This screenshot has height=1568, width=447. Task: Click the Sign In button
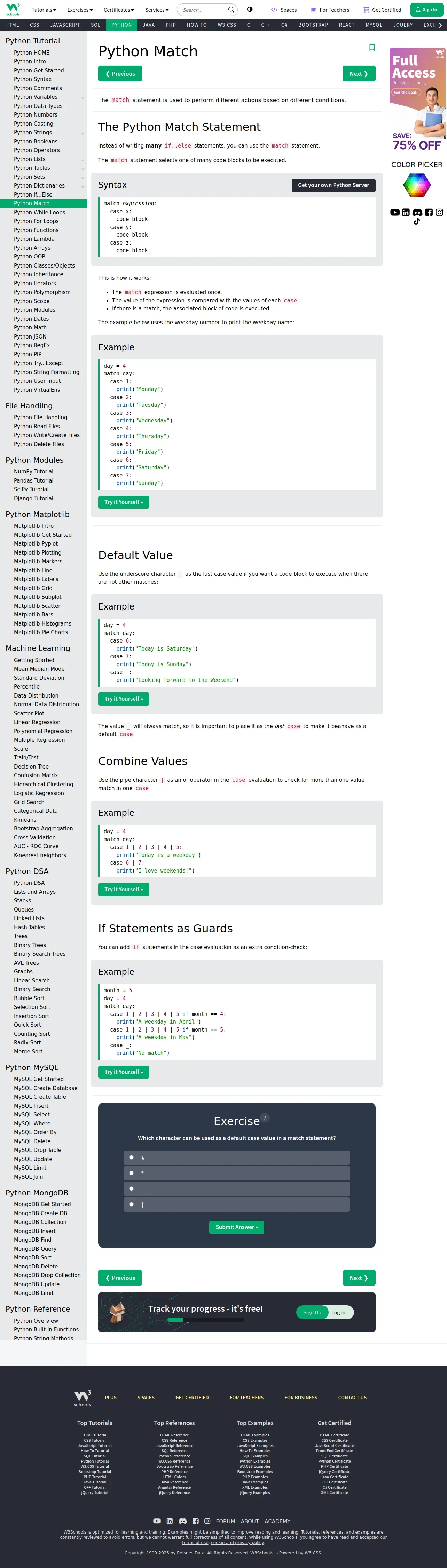[x=426, y=10]
